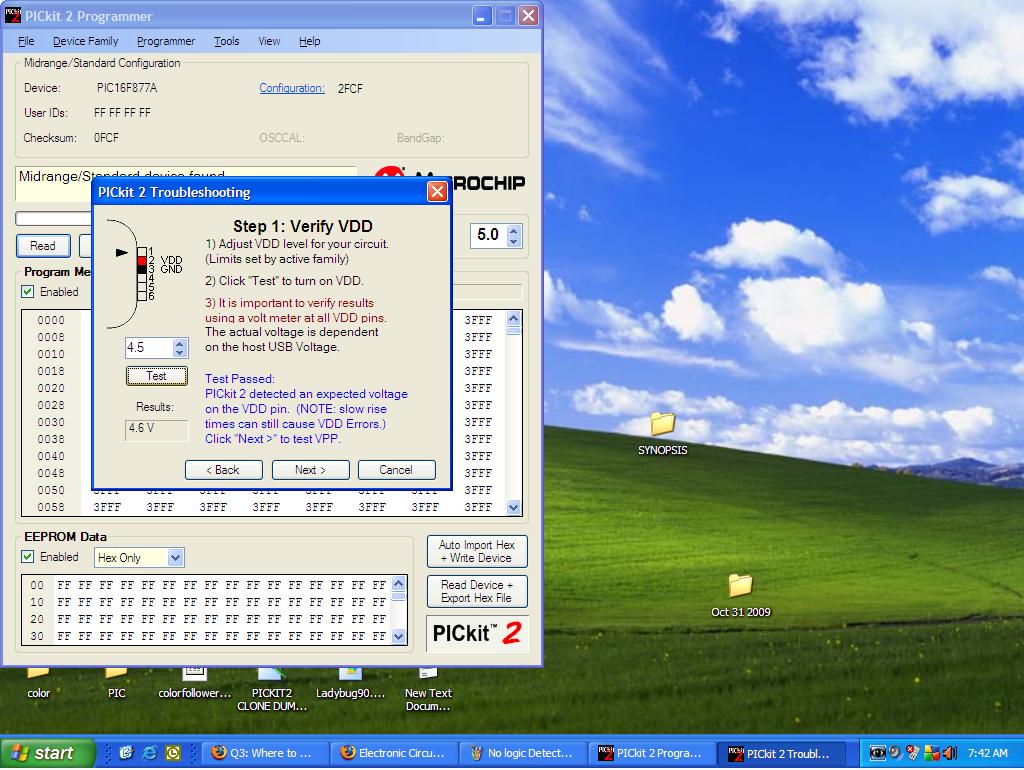This screenshot has height=770, width=1024.
Task: Decrease the 4.5 voltage in the Troubleshooting dialog
Action: (180, 353)
